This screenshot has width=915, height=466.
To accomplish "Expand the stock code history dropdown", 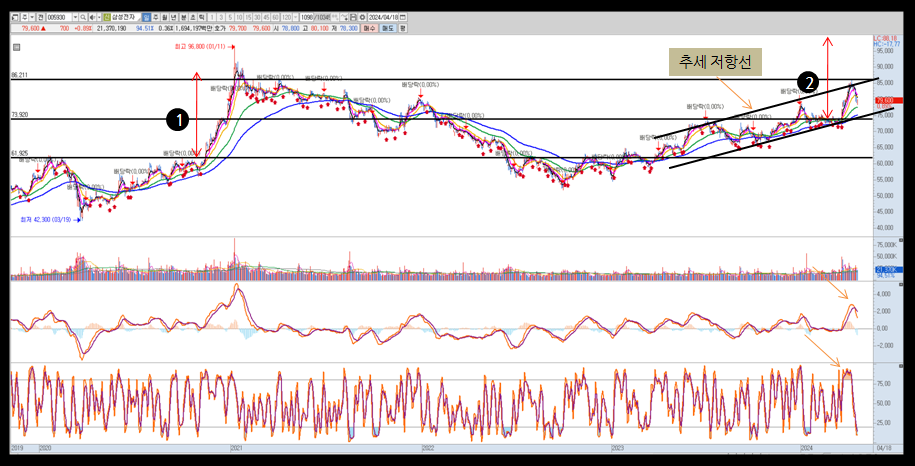I will (x=75, y=17).
